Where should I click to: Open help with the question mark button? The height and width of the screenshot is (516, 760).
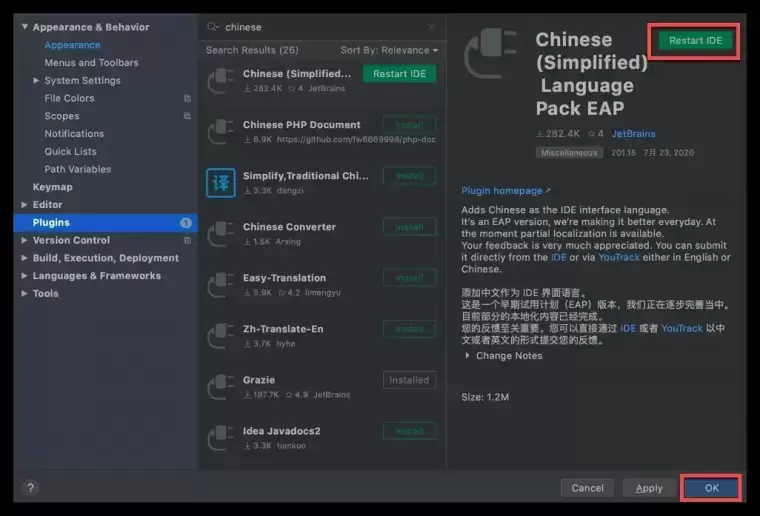tap(31, 488)
